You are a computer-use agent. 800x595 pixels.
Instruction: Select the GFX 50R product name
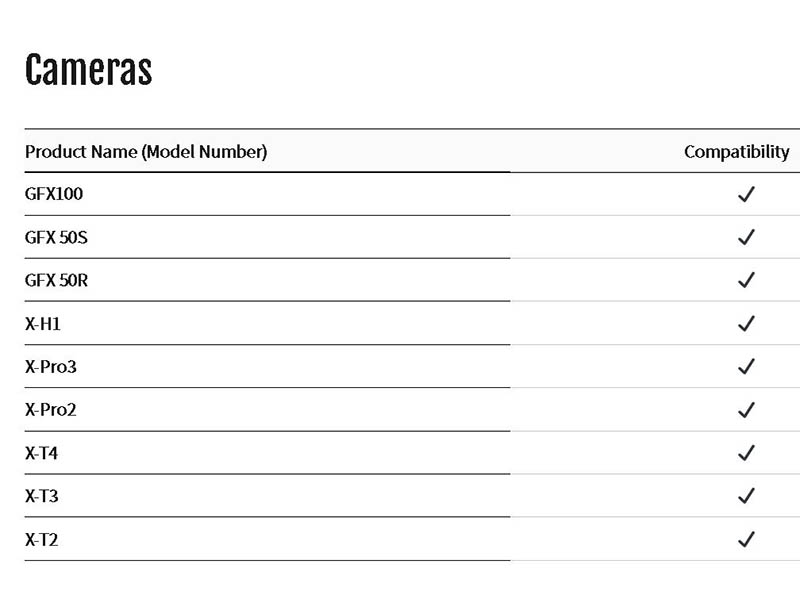point(56,280)
